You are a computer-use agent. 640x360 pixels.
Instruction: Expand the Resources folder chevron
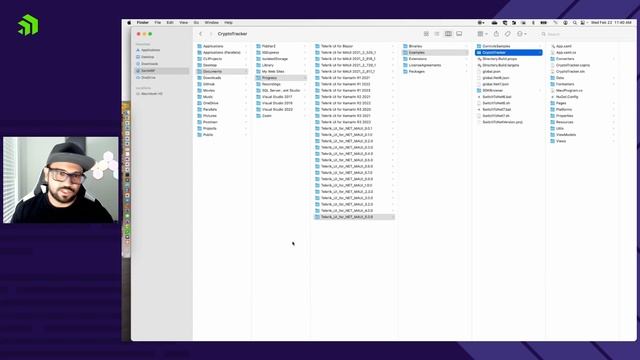(613, 122)
